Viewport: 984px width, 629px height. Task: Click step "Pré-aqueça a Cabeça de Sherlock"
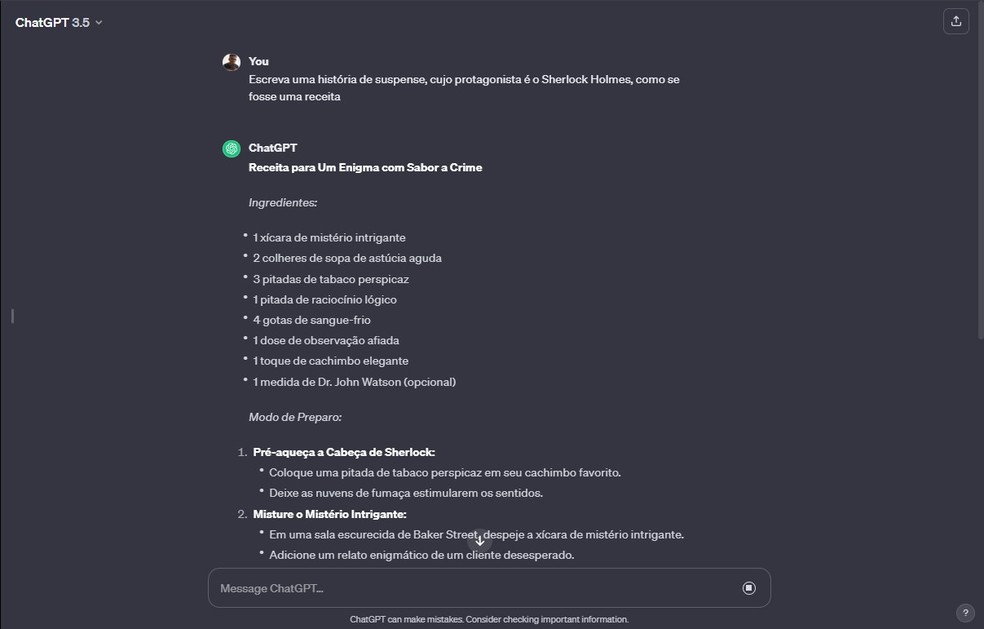344,452
